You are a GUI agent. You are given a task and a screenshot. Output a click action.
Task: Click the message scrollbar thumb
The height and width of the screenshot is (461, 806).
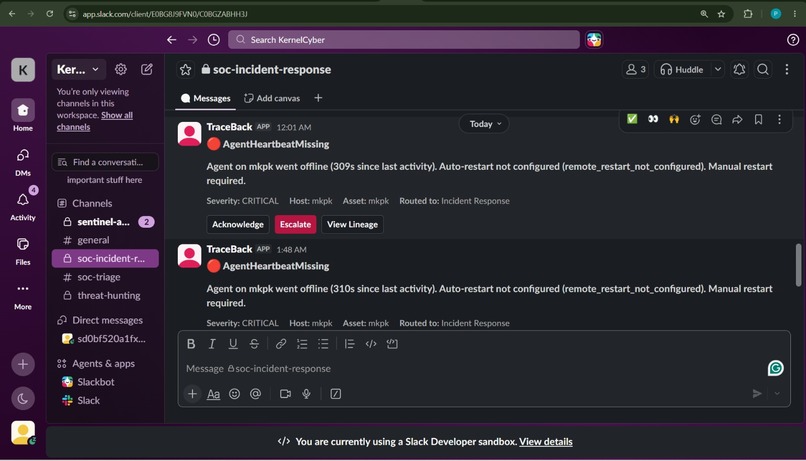(798, 265)
